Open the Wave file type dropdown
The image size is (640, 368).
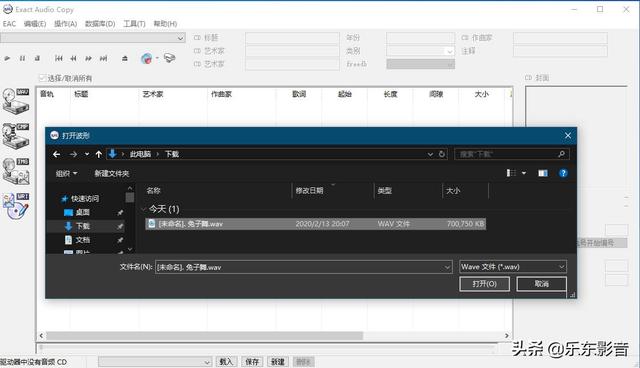click(x=513, y=267)
